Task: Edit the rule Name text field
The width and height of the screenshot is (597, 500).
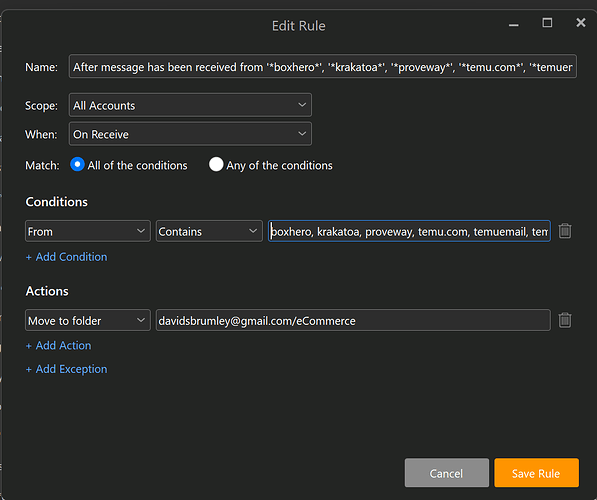Action: [322, 67]
